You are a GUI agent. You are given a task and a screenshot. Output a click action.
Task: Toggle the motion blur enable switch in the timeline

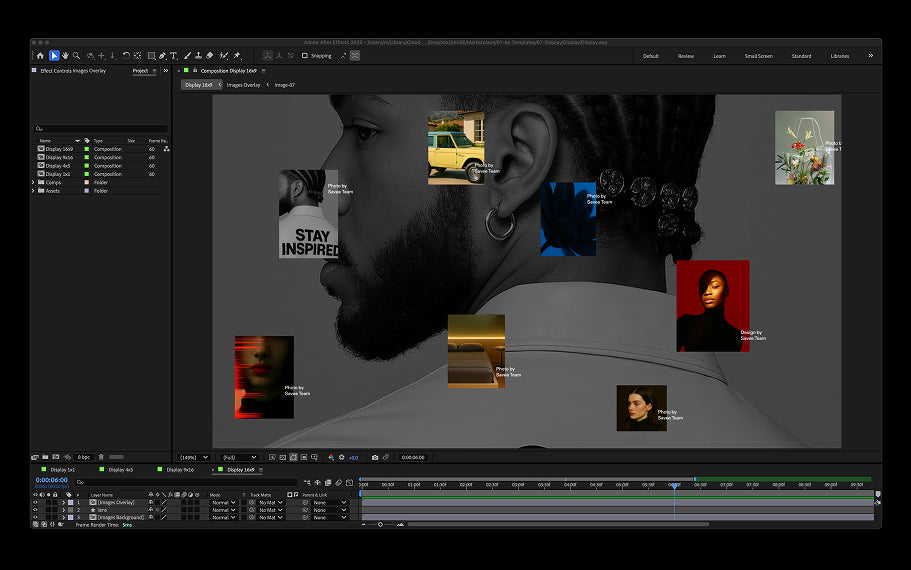339,482
